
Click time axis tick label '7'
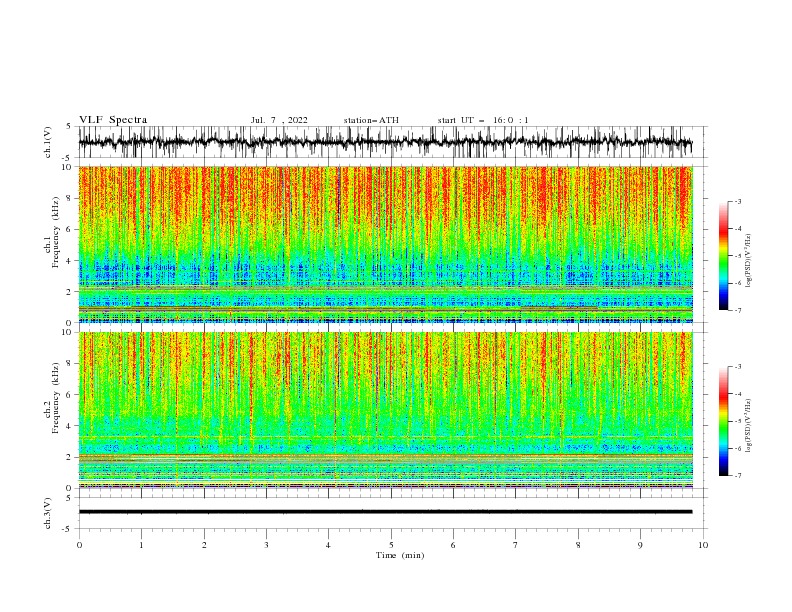(516, 545)
